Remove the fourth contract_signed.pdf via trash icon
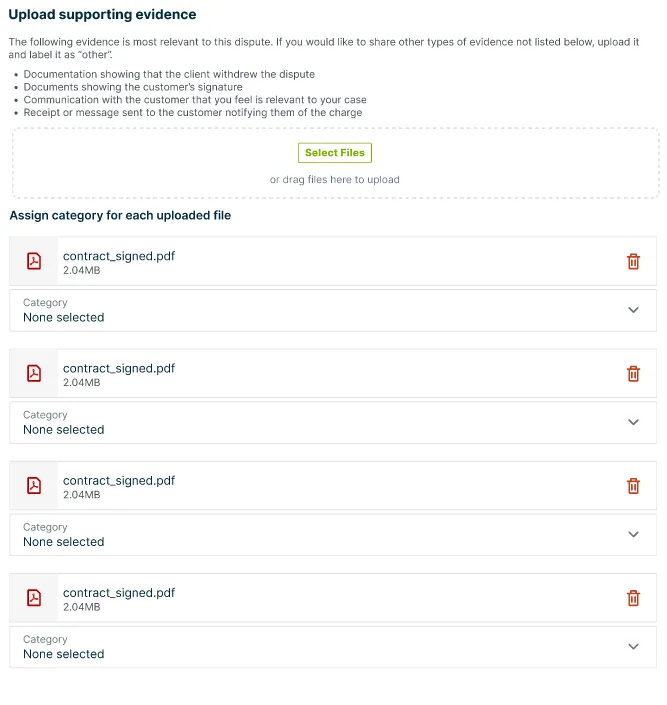Image resolution: width=667 pixels, height=705 pixels. pyautogui.click(x=633, y=598)
